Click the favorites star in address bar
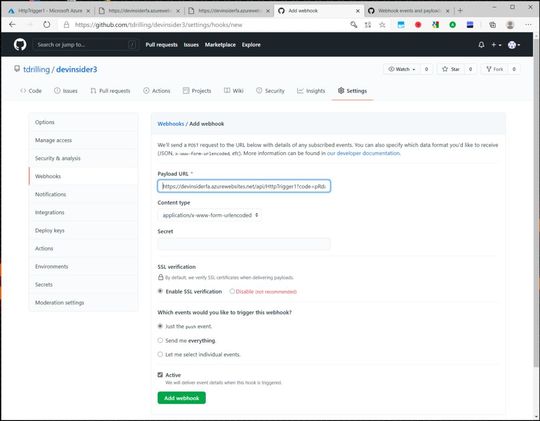 (x=382, y=24)
